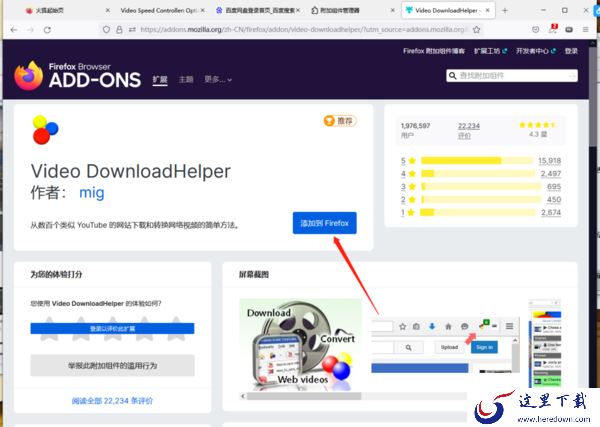Open the 2,674 one-star count link
The width and height of the screenshot is (600, 427).
coord(551,212)
